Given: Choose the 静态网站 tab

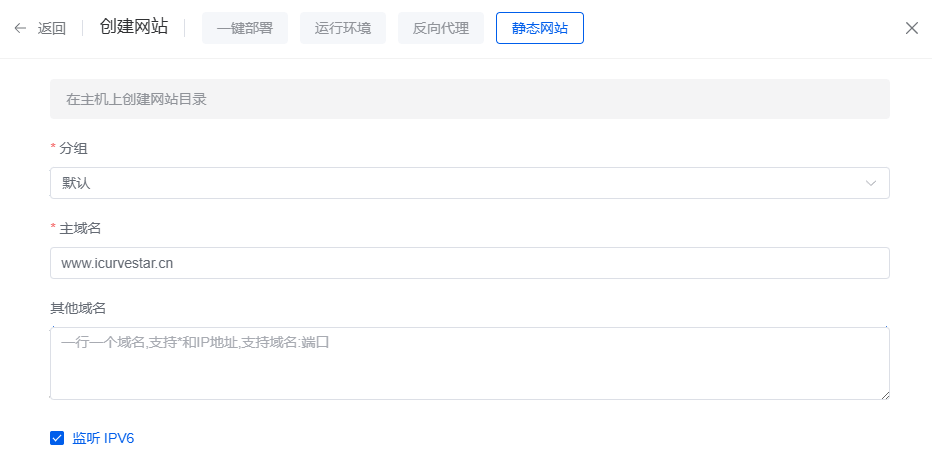Looking at the screenshot, I should (539, 28).
